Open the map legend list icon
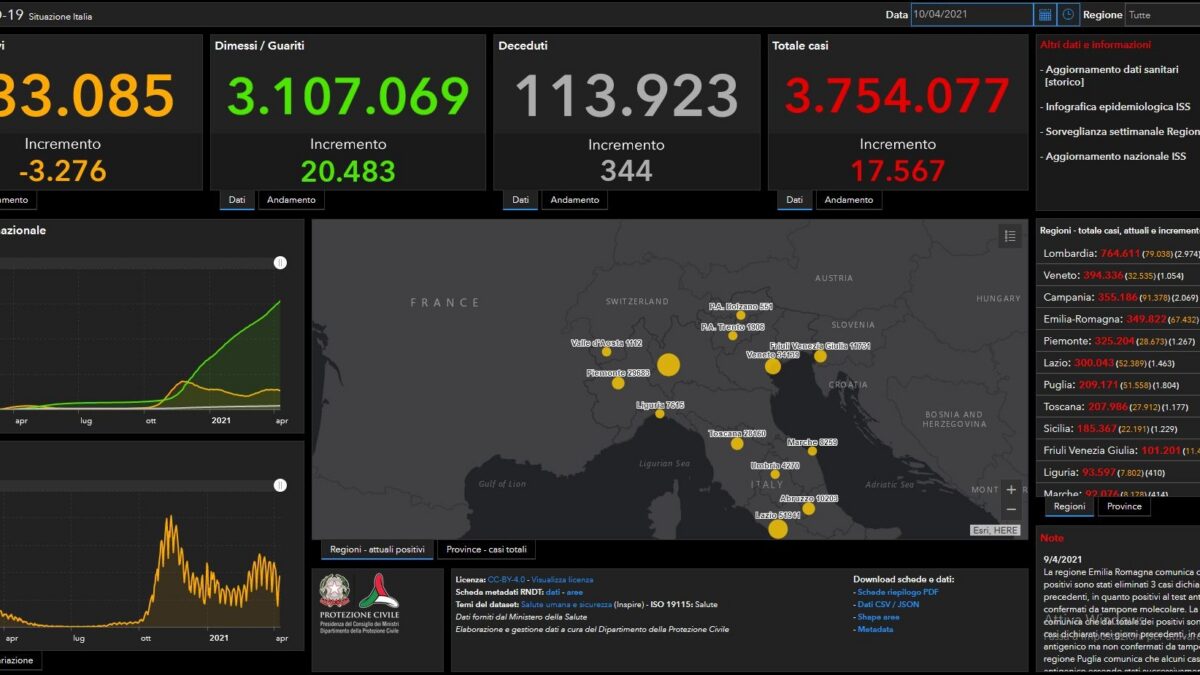Screen dimensions: 1200x675 pyautogui.click(x=1010, y=236)
